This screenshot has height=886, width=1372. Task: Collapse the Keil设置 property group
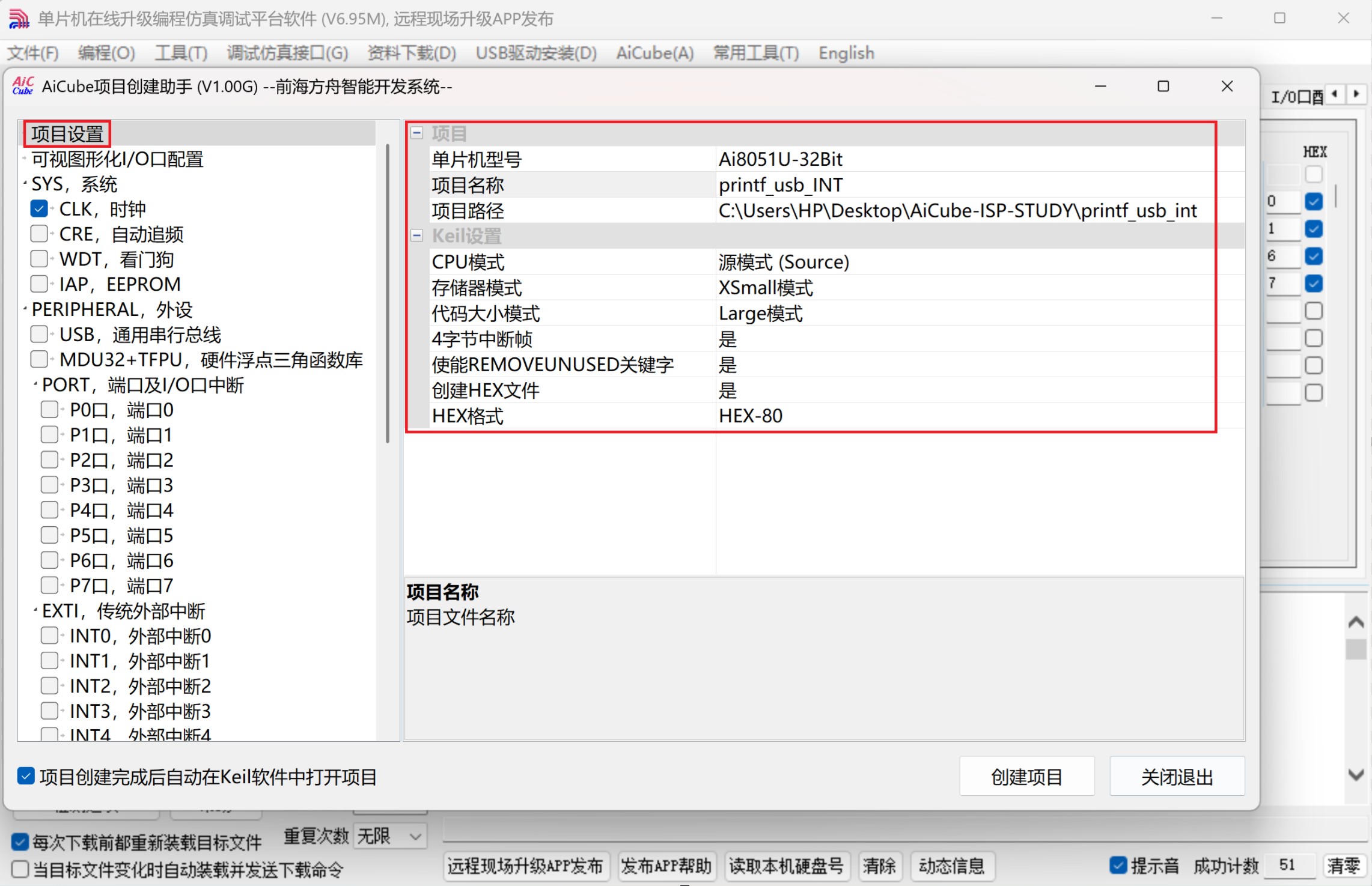(x=417, y=235)
